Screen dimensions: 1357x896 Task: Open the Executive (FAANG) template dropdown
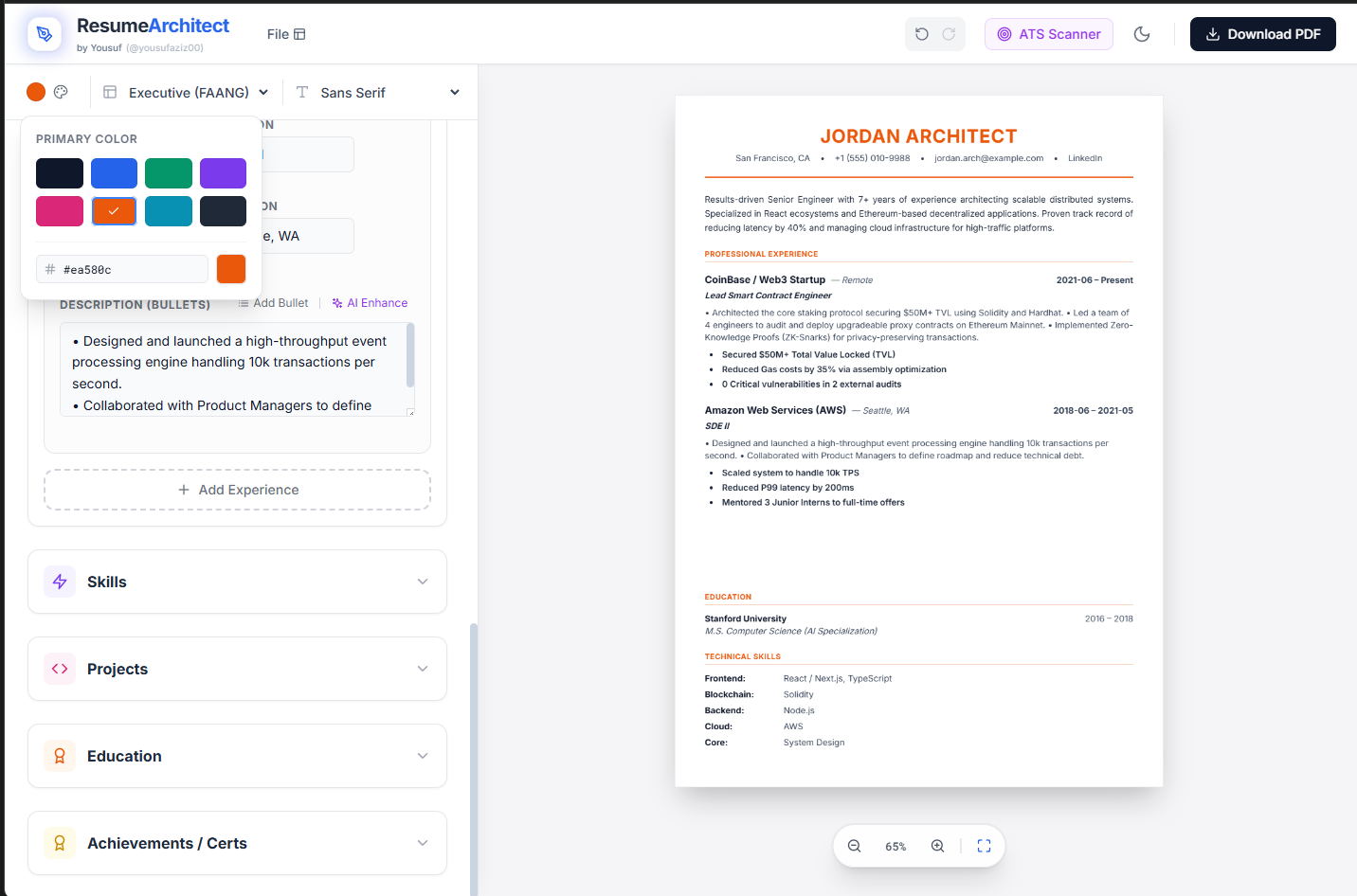click(x=185, y=92)
